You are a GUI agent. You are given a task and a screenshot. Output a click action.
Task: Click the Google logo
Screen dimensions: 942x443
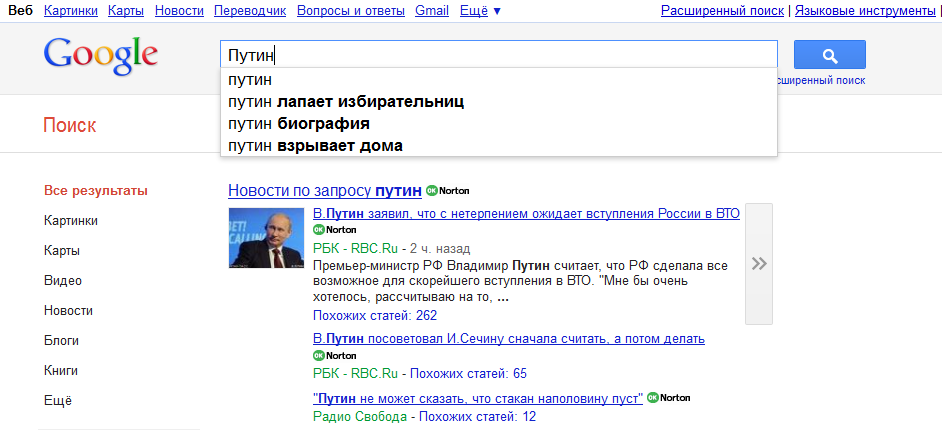pos(100,56)
